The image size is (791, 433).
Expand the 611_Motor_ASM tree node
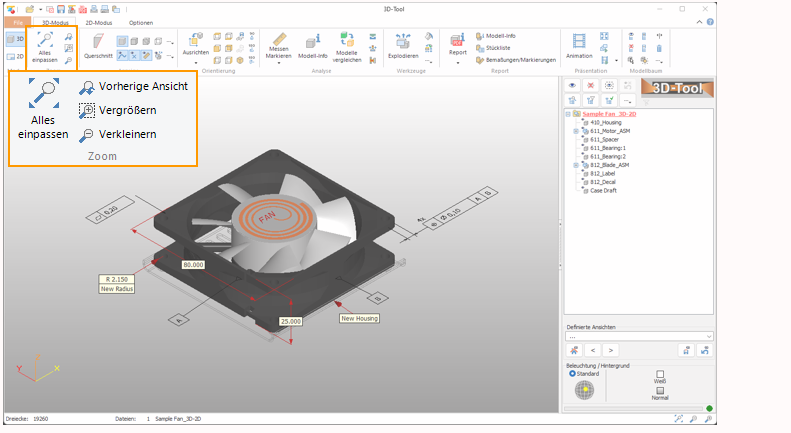click(575, 131)
